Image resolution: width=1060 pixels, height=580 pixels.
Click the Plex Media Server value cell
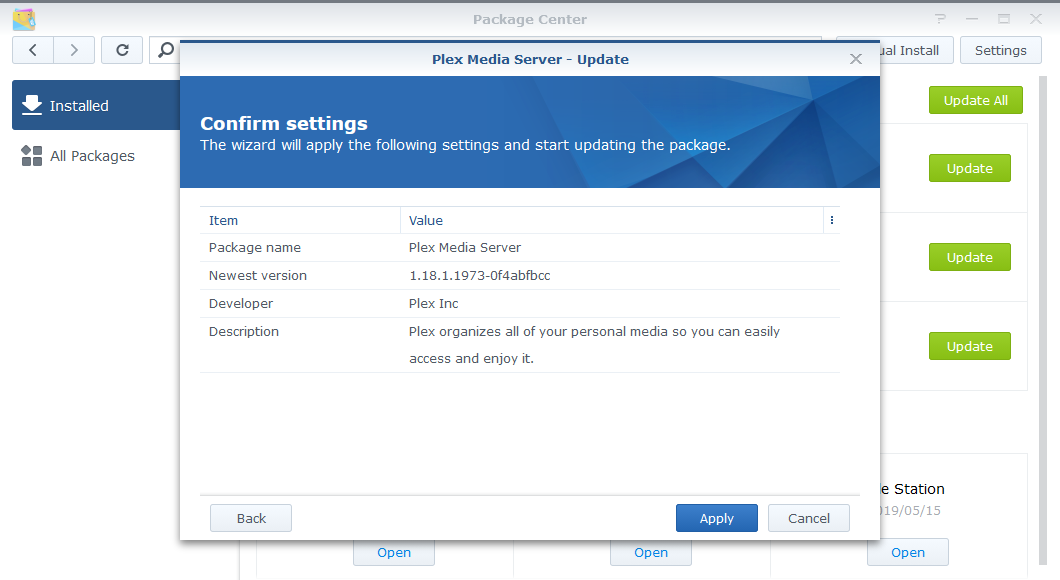click(x=465, y=247)
